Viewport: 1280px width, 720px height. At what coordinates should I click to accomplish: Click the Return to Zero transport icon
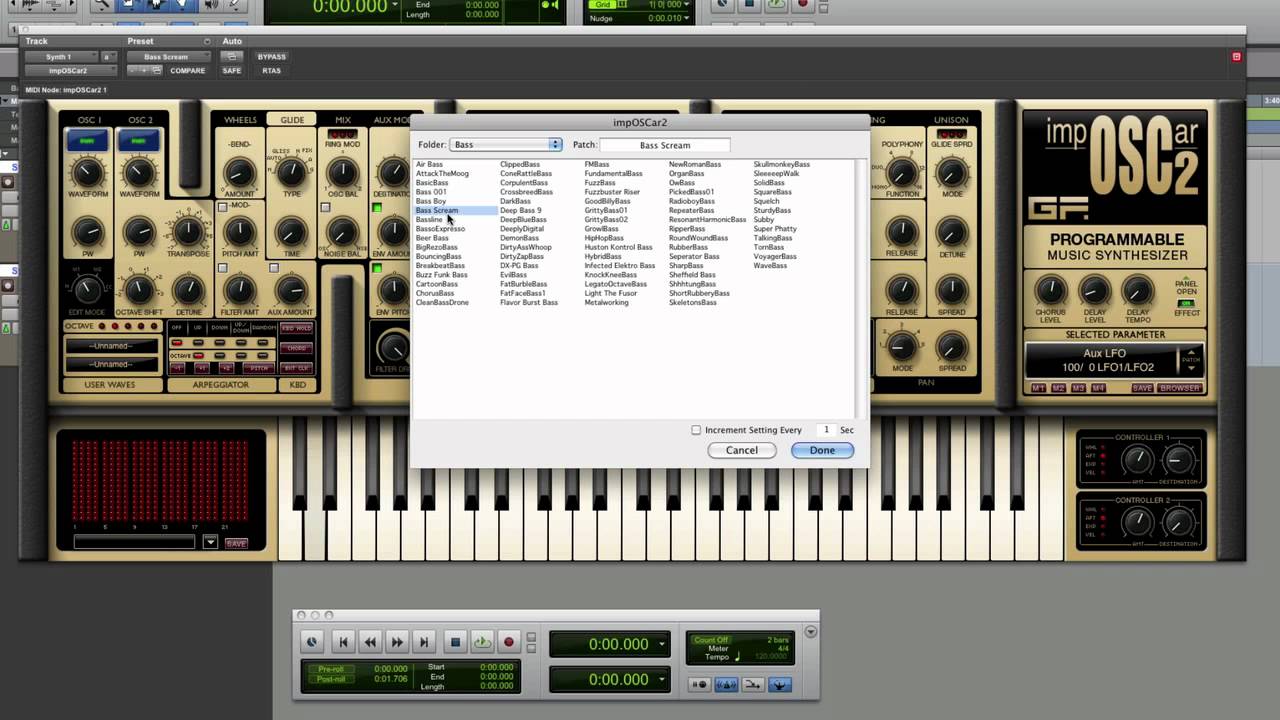click(343, 642)
